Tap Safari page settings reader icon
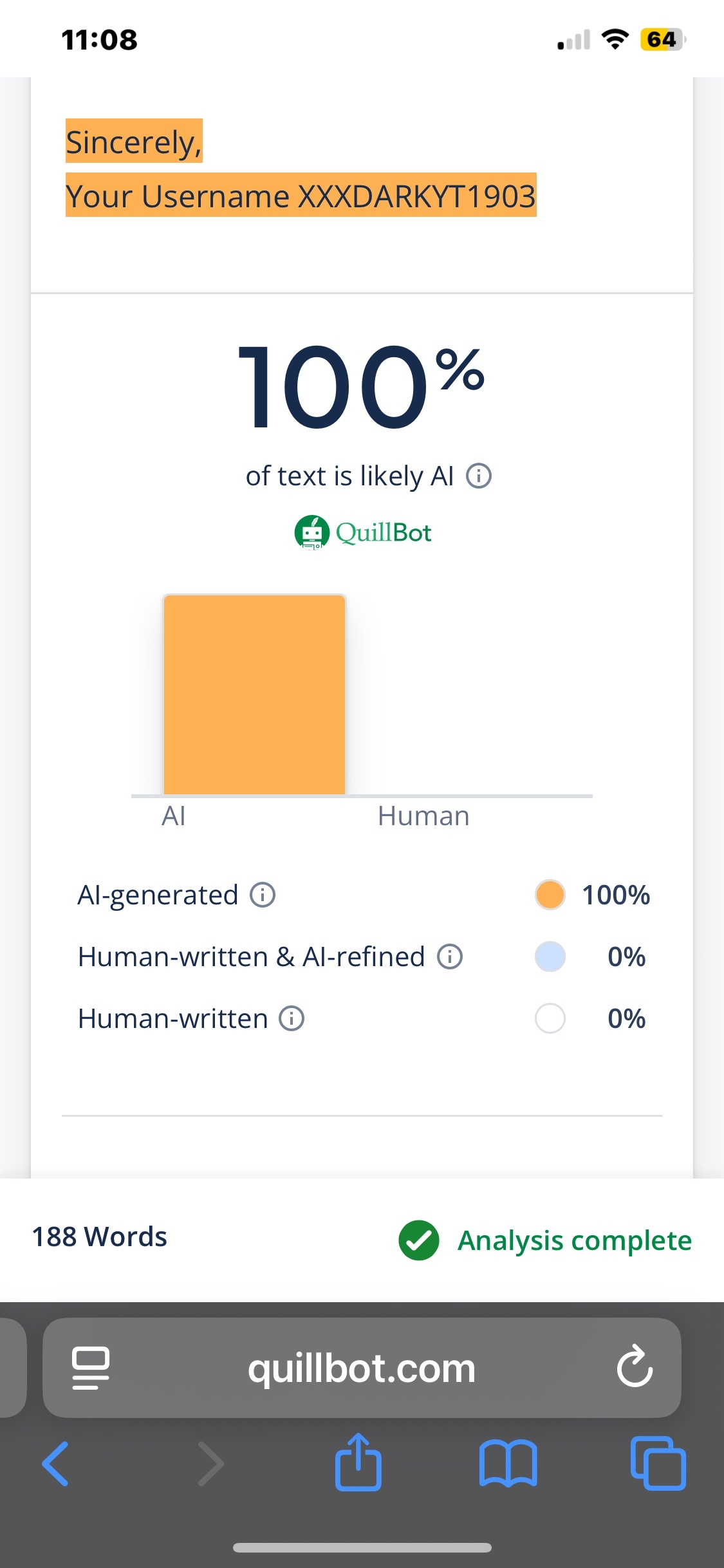The image size is (724, 1568). click(x=90, y=1367)
